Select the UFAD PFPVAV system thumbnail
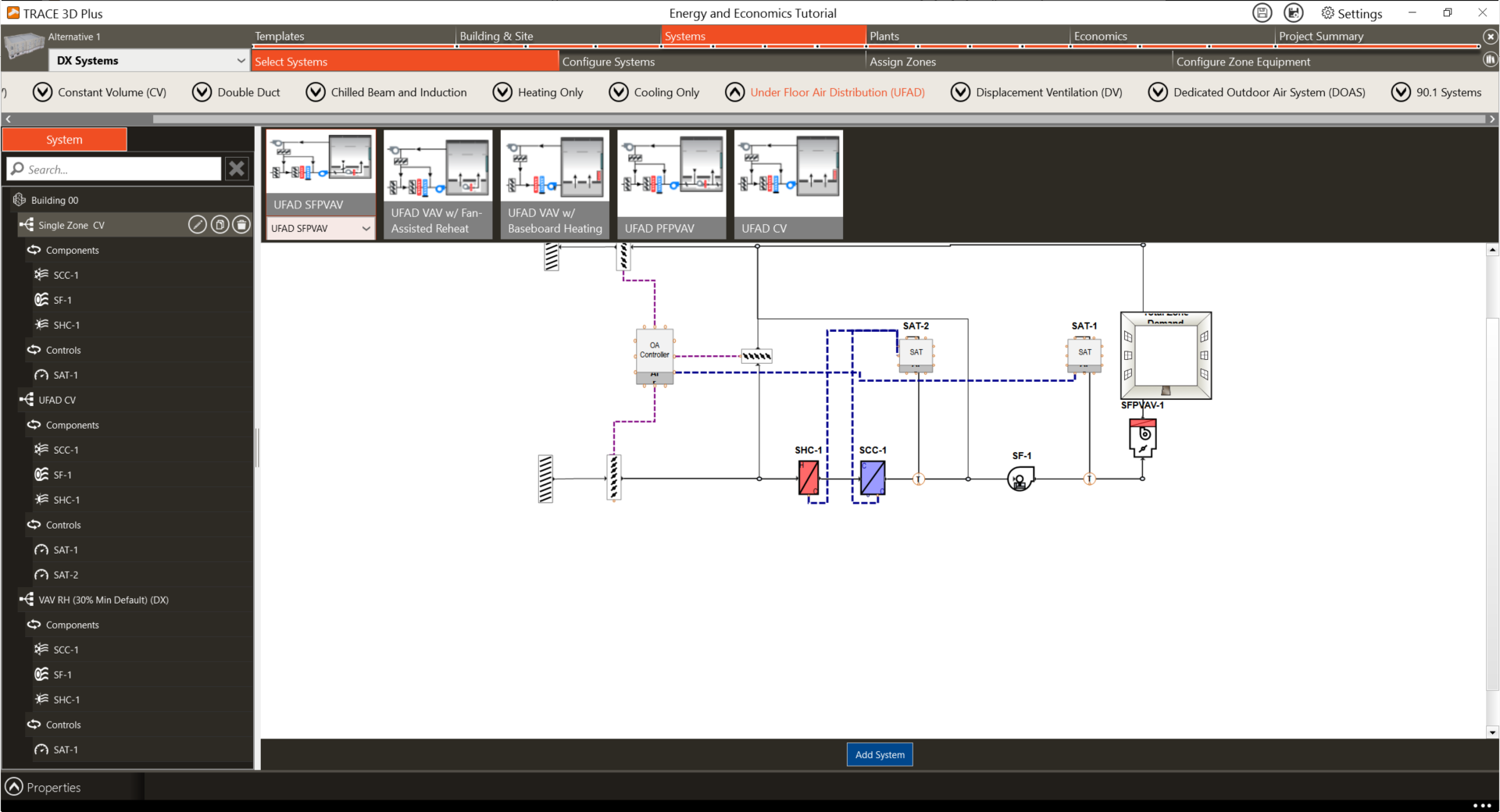The image size is (1500, 812). coord(671,176)
